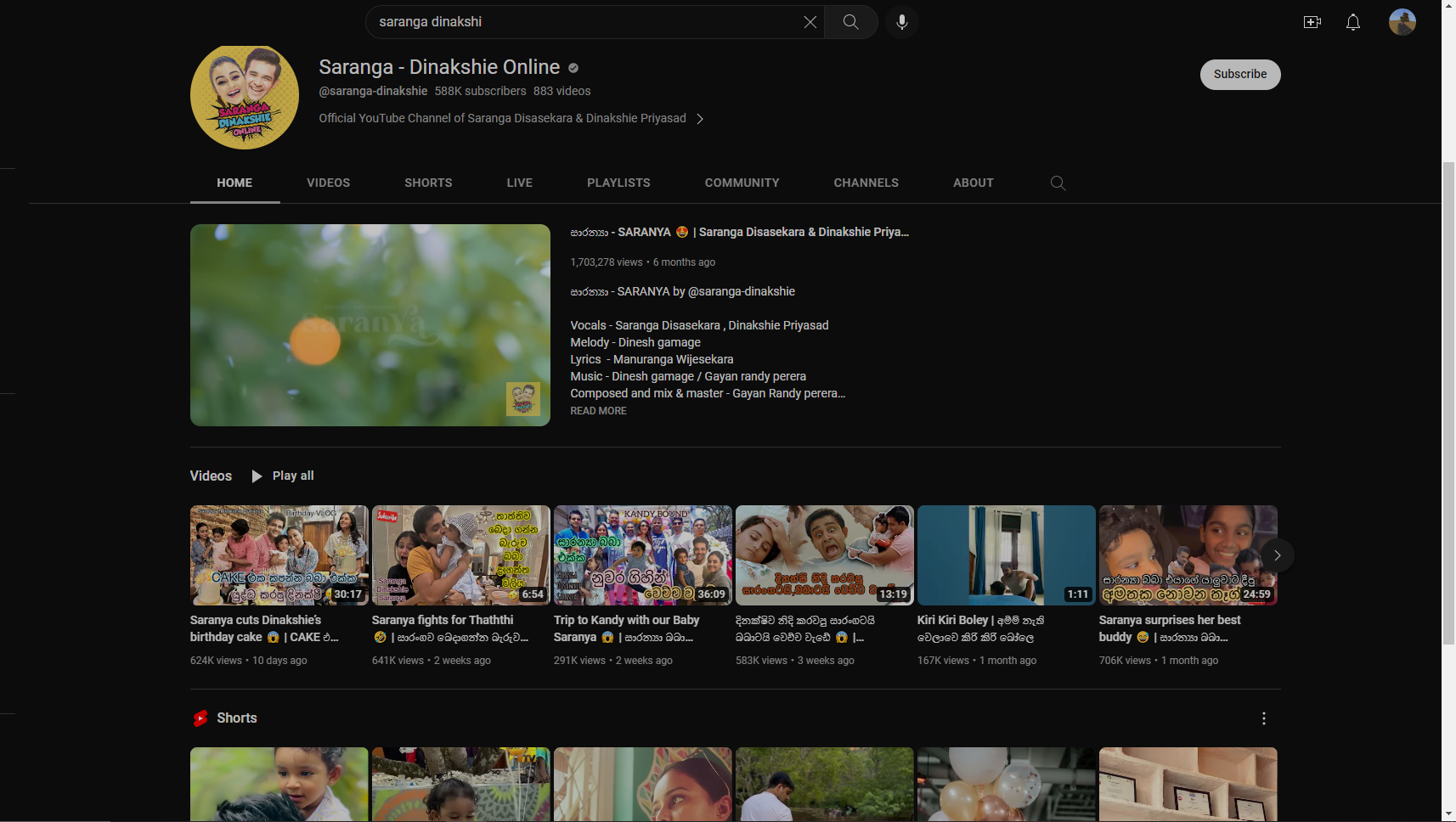The width and height of the screenshot is (1456, 822).
Task: Open 'Kiri Kiri Boley' video thumbnail
Action: click(1007, 555)
